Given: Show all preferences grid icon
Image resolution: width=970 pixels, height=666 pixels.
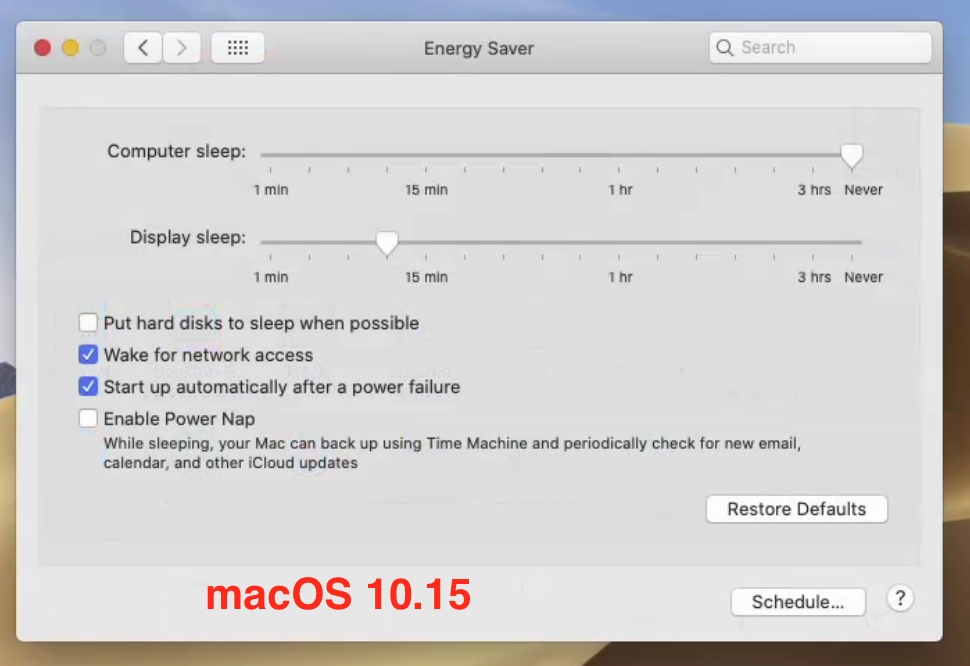Looking at the screenshot, I should click(238, 48).
